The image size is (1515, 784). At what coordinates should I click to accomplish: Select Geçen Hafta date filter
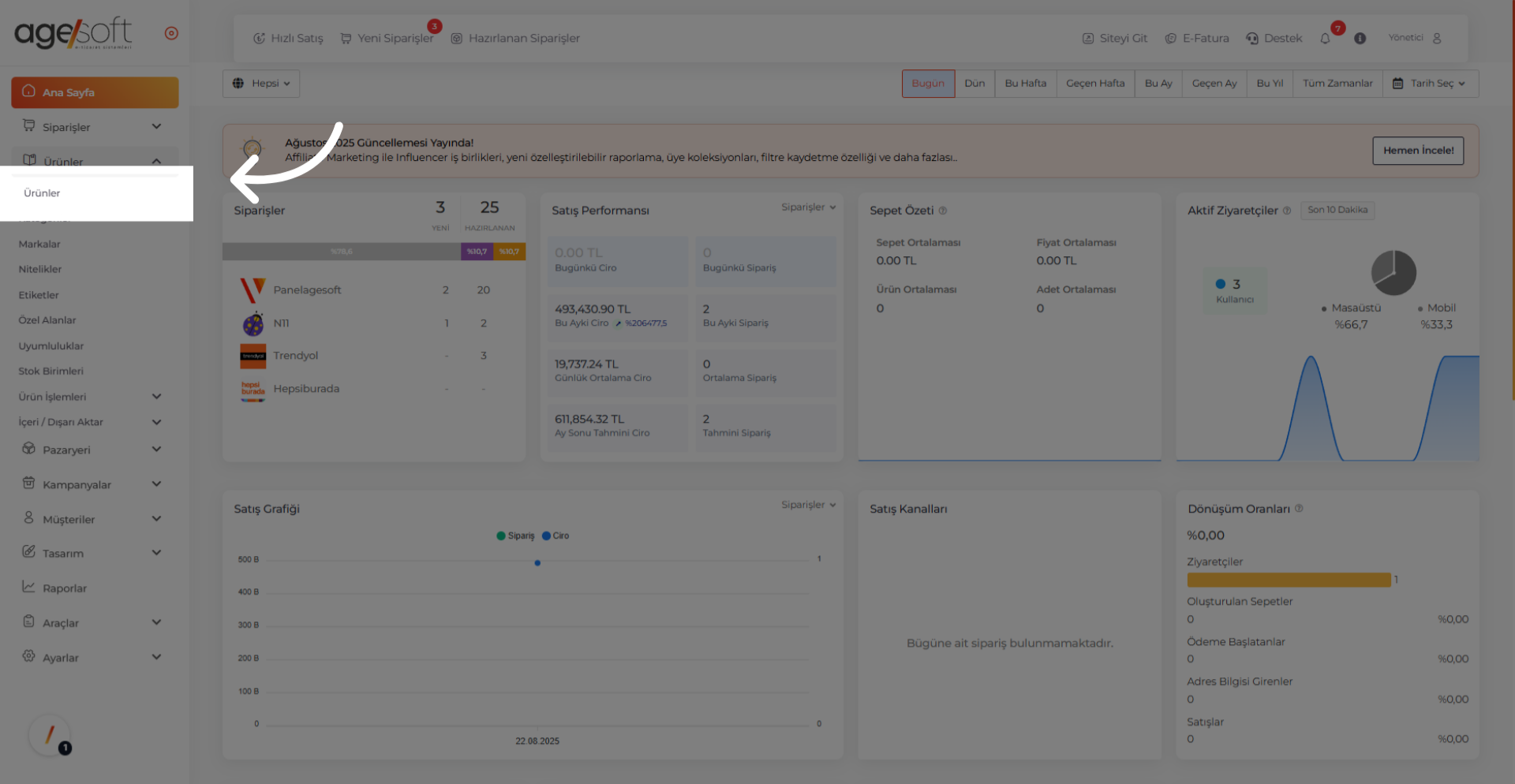1095,84
